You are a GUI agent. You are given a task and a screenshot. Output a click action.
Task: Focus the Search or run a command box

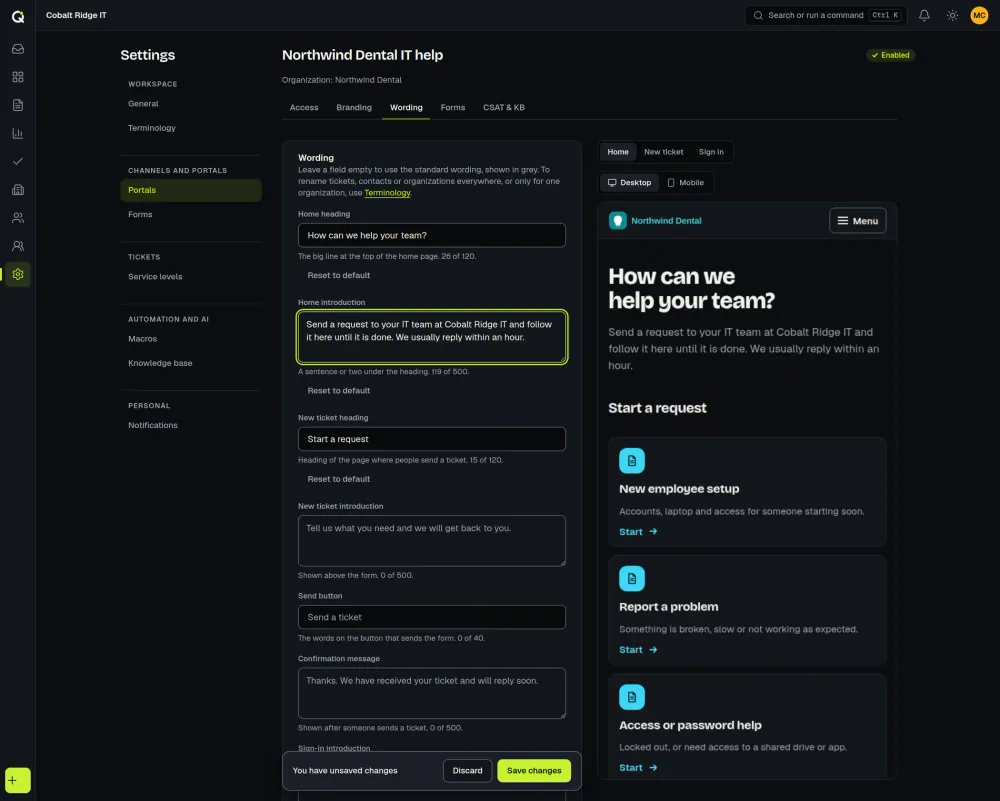826,15
